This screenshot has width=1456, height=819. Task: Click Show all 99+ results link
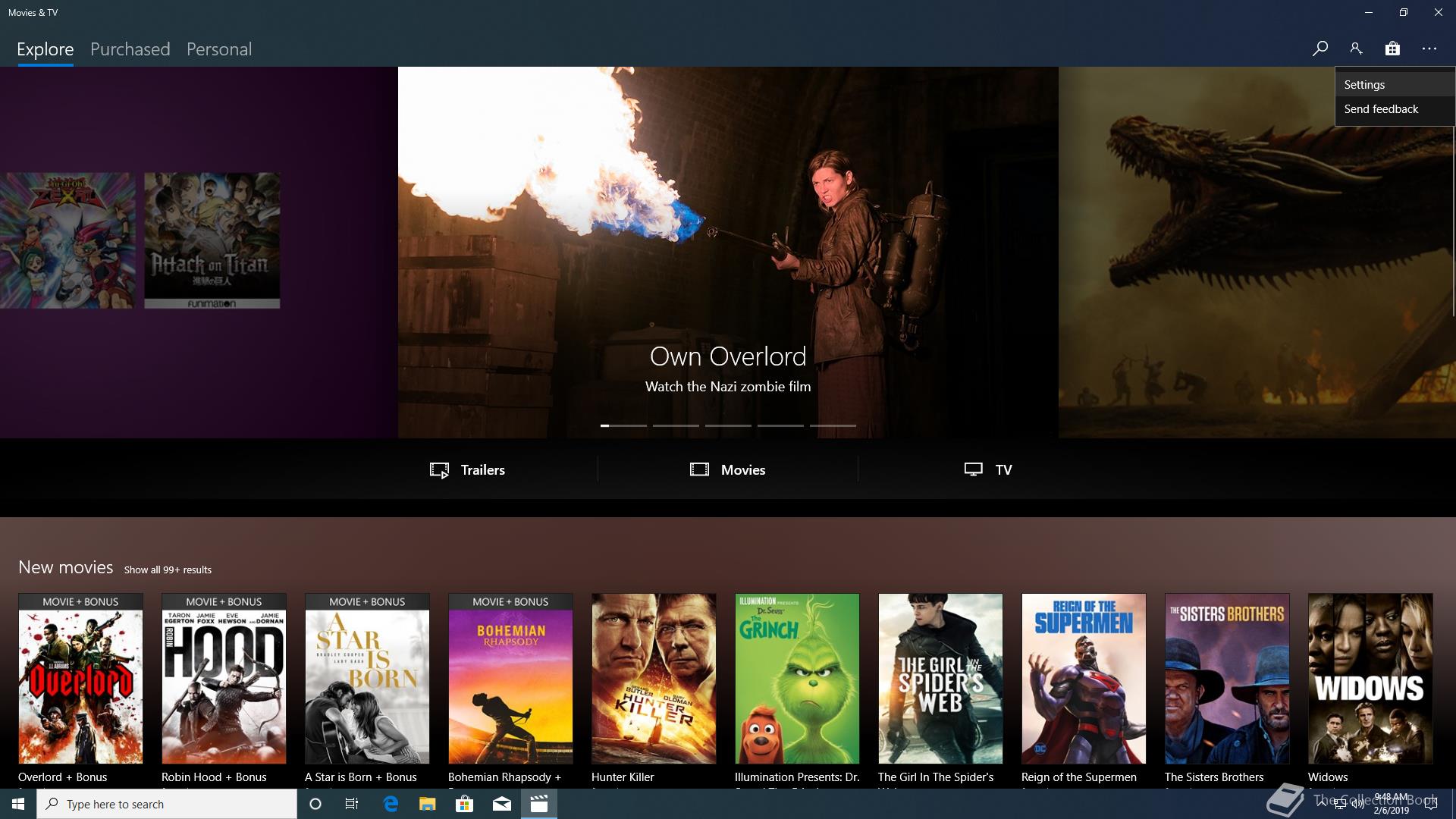[168, 570]
